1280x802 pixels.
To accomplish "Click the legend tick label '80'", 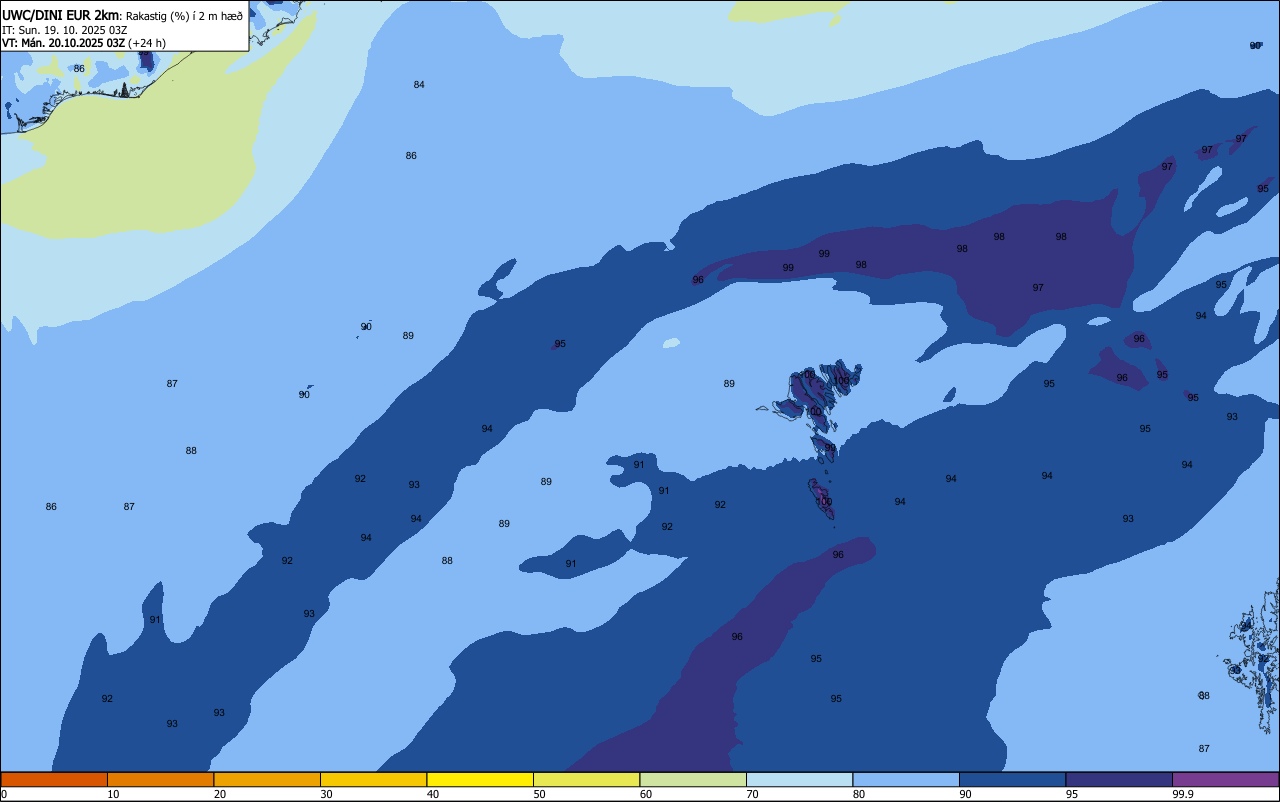I will pyautogui.click(x=859, y=794).
